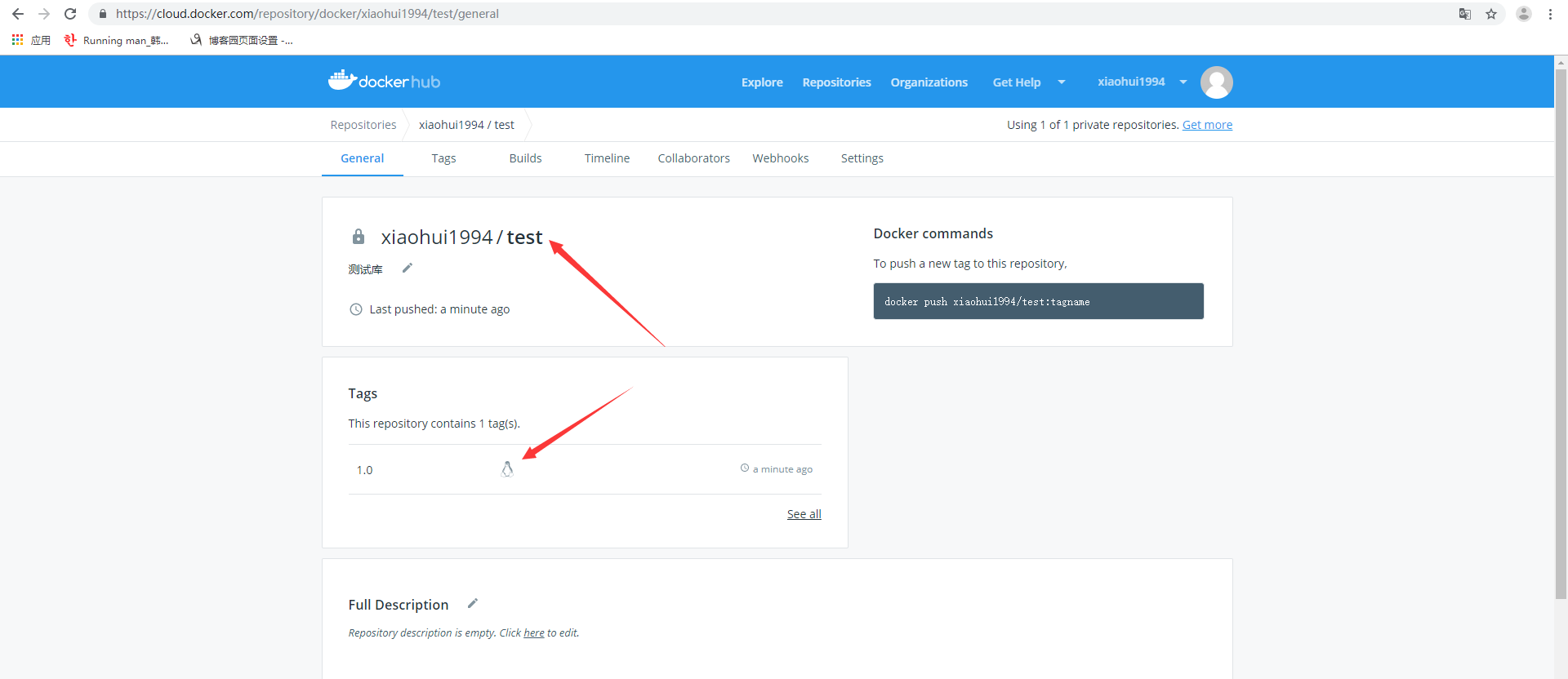Screen dimensions: 1568x679
Task: Click the browser forward arrow
Action: tap(44, 14)
